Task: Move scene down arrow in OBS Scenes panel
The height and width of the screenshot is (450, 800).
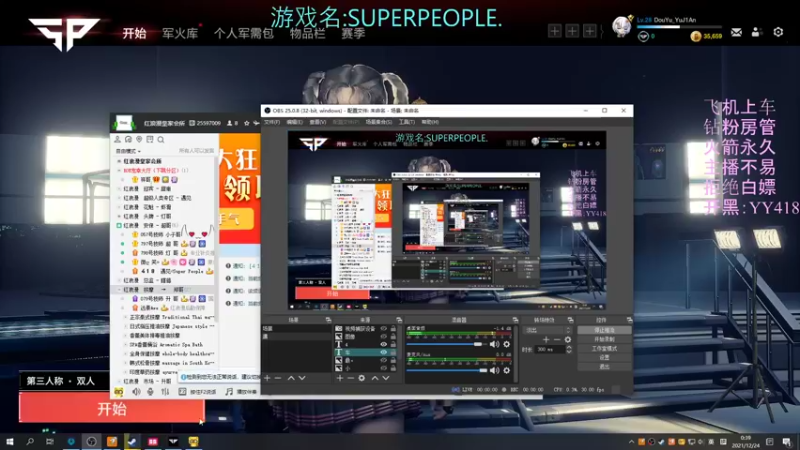Action: click(302, 378)
